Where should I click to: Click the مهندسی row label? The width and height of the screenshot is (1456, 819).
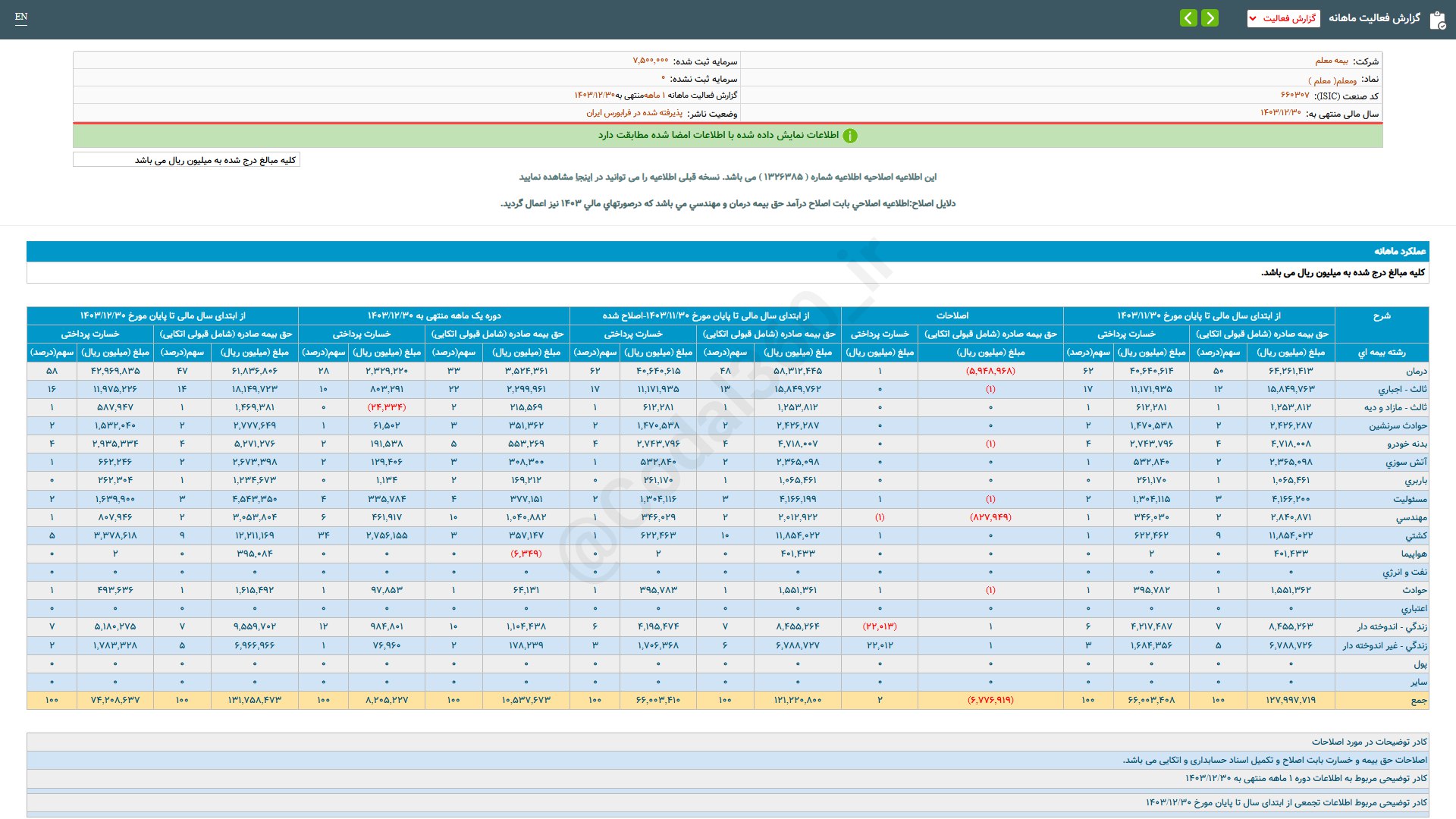(1411, 517)
